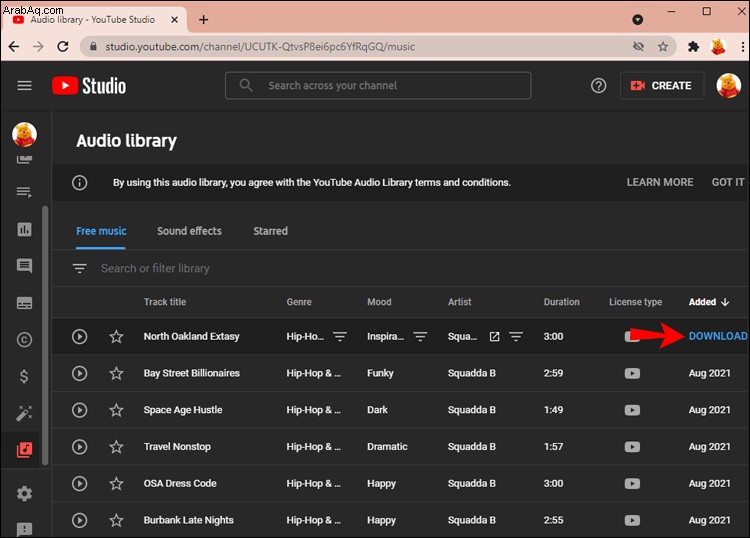Click the Search across your channel field

[x=378, y=86]
